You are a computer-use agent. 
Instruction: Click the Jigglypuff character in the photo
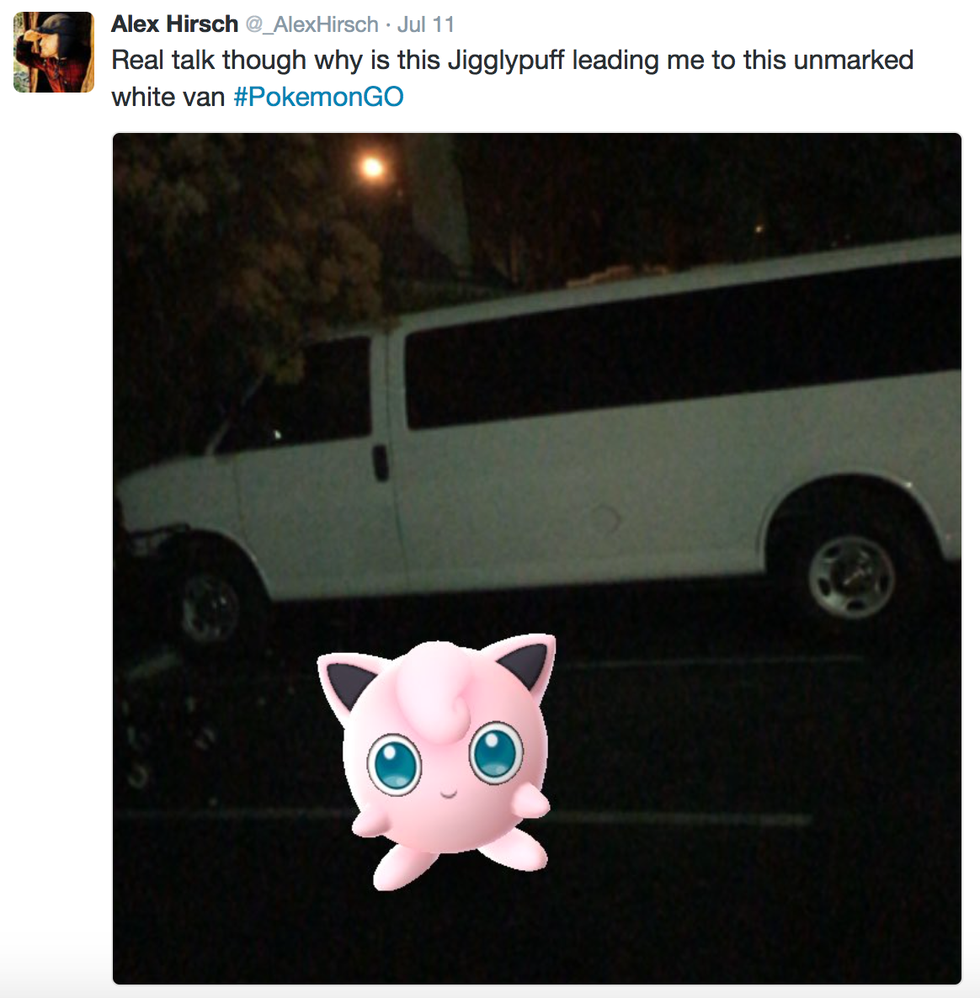click(x=438, y=761)
